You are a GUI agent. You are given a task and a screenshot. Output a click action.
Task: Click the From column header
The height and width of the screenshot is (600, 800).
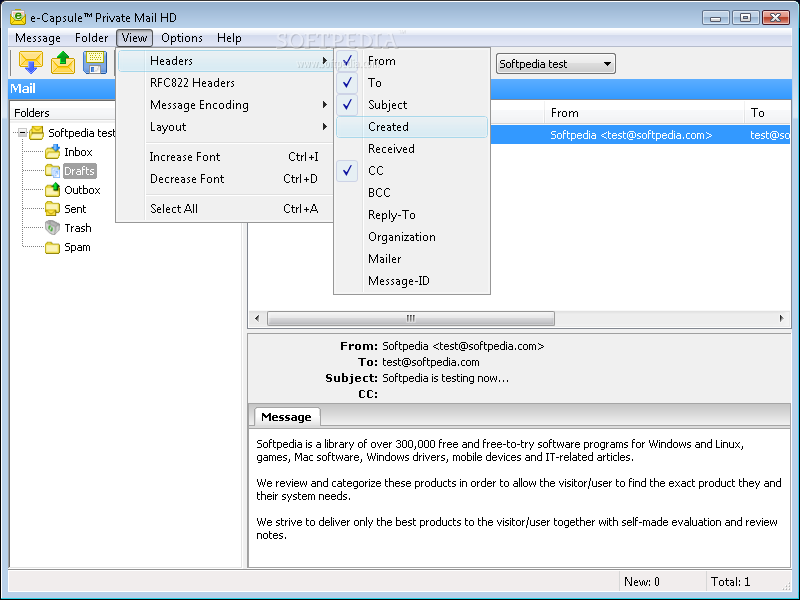[x=645, y=113]
